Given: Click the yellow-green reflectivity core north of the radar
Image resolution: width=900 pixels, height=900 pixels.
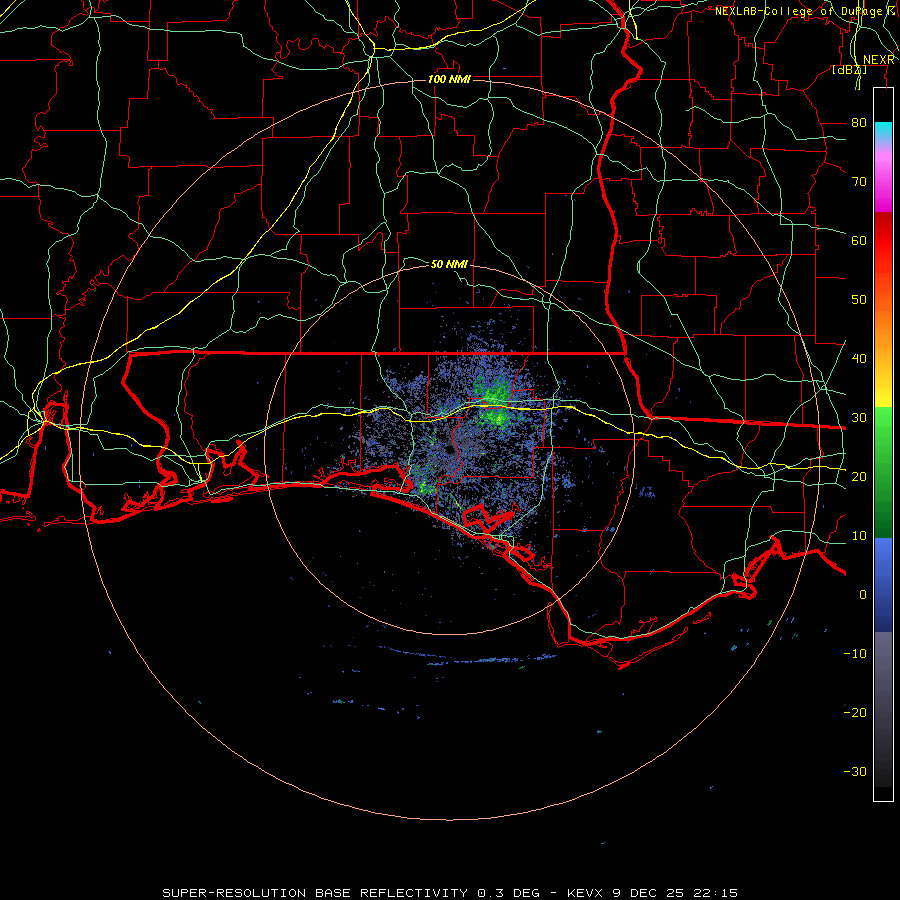Looking at the screenshot, I should [x=498, y=418].
